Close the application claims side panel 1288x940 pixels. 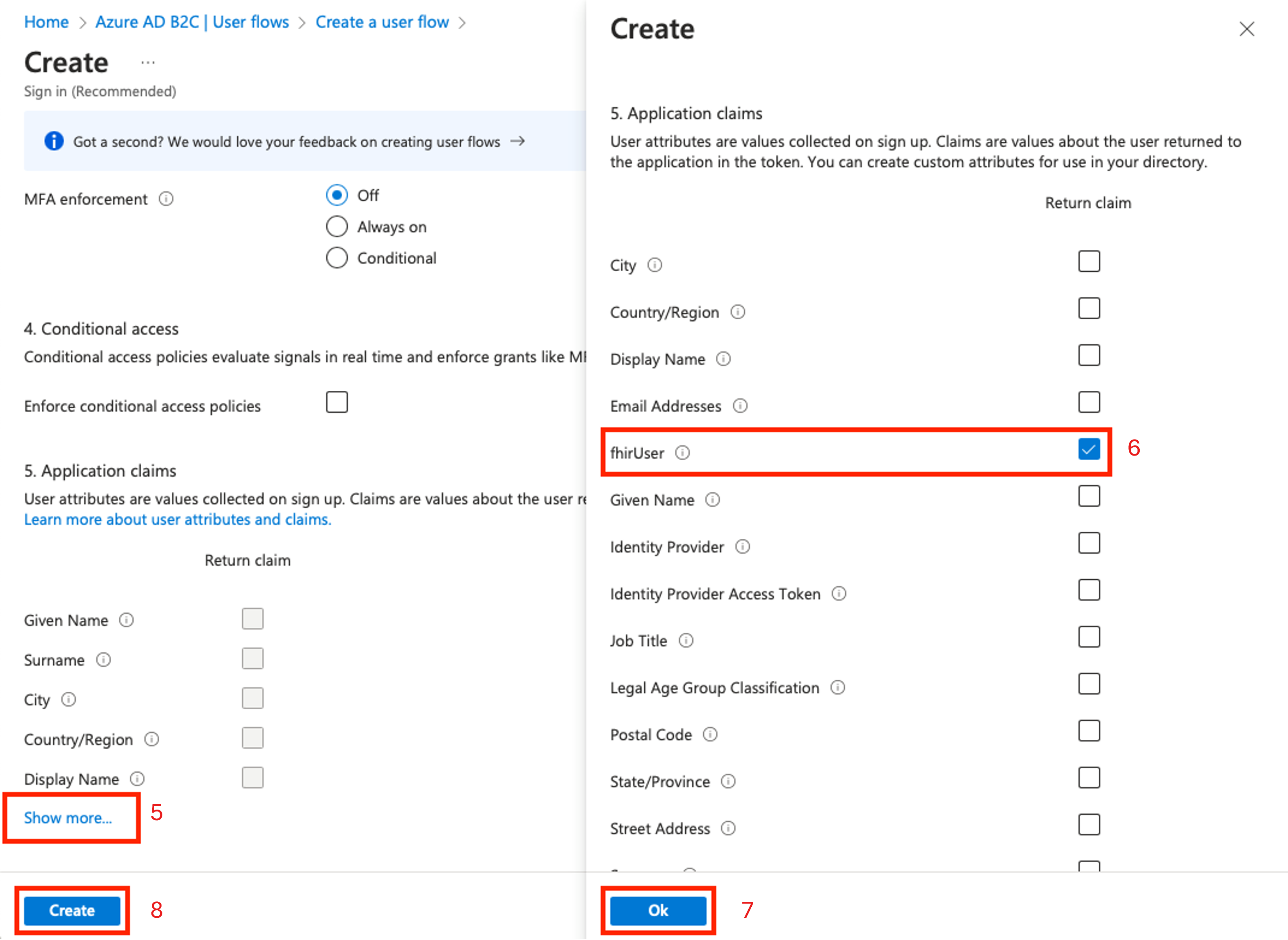(1247, 29)
